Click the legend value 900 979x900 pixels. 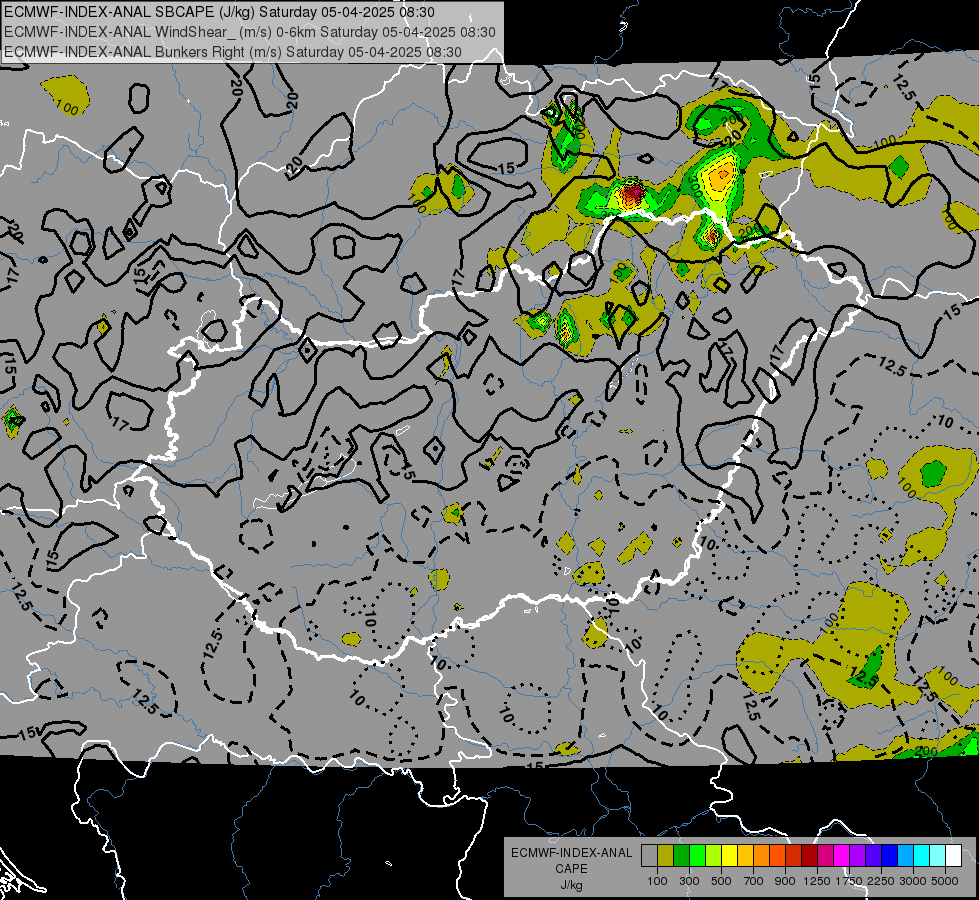pos(785,881)
